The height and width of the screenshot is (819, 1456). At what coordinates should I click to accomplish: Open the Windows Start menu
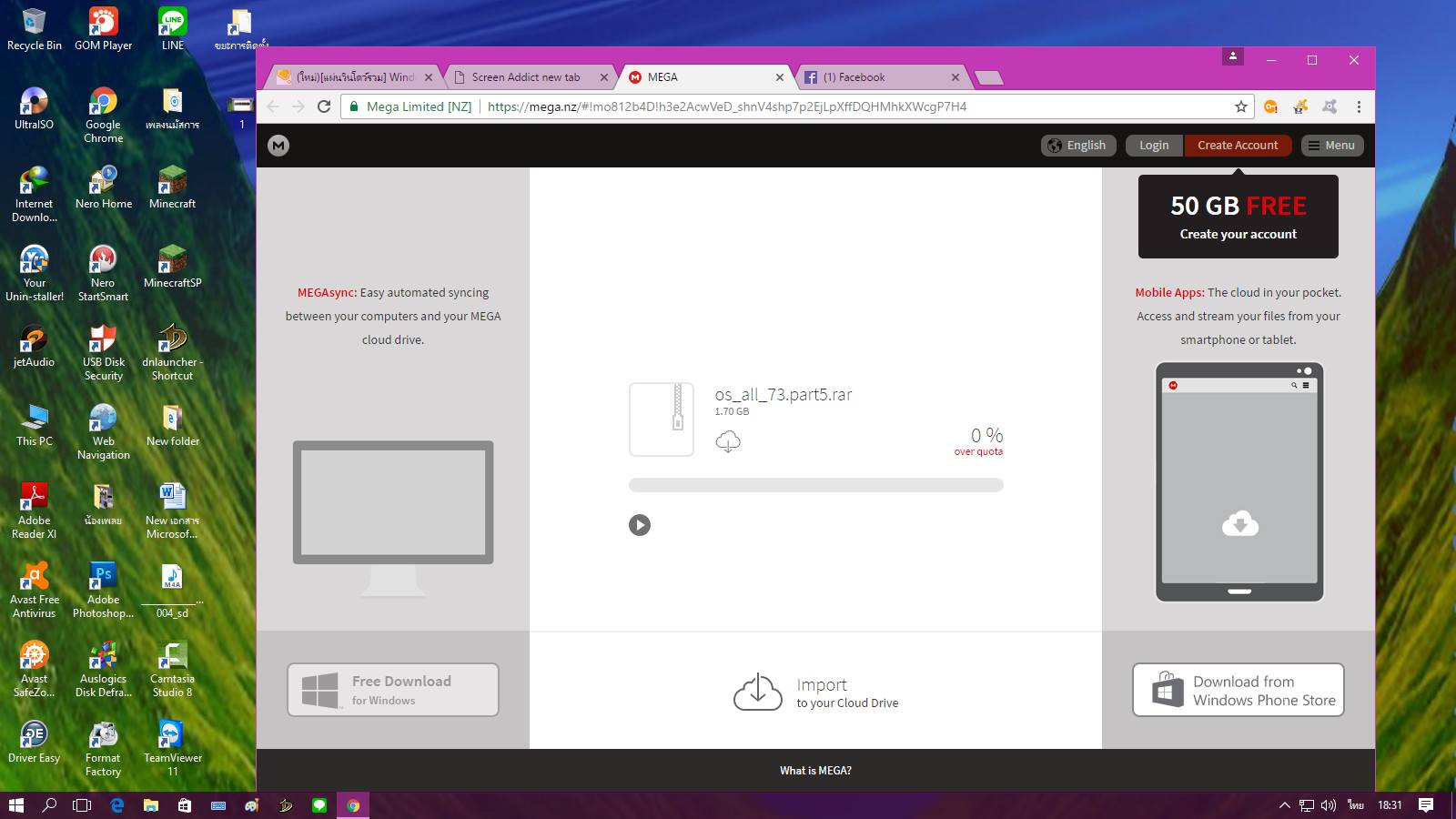pyautogui.click(x=15, y=805)
